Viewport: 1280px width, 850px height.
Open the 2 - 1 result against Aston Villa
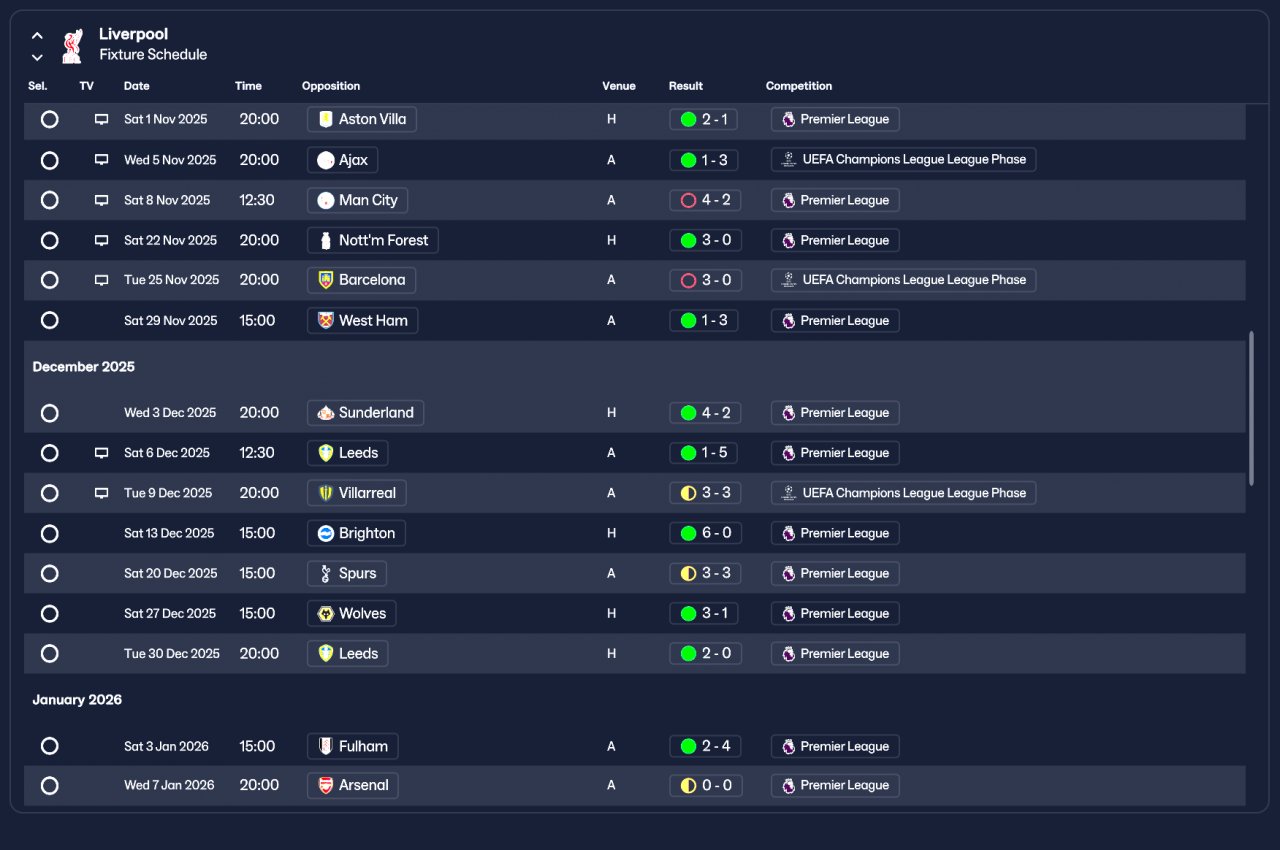pos(705,119)
